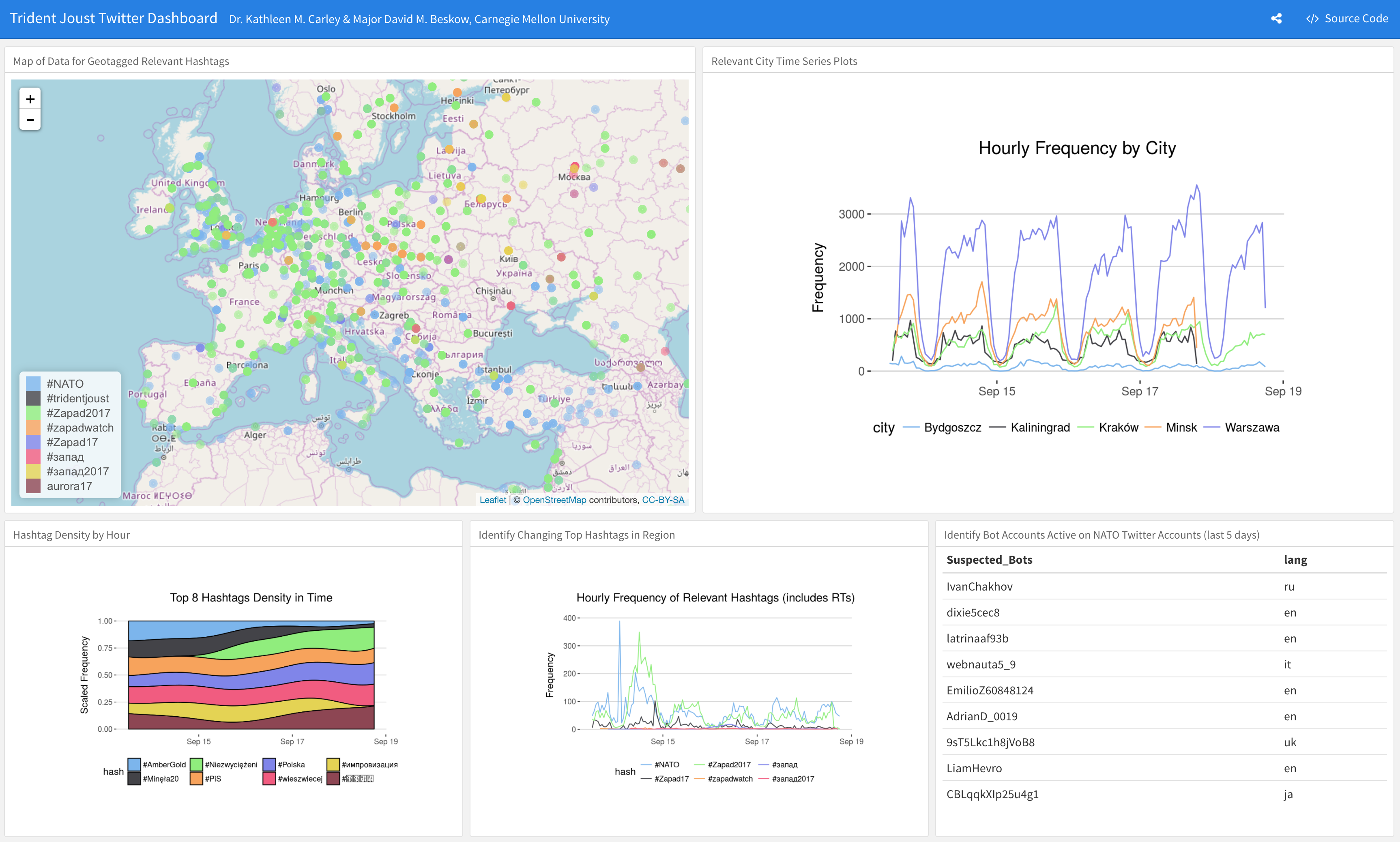Click the Trident Joust Twitter Dashboard title

point(114,19)
